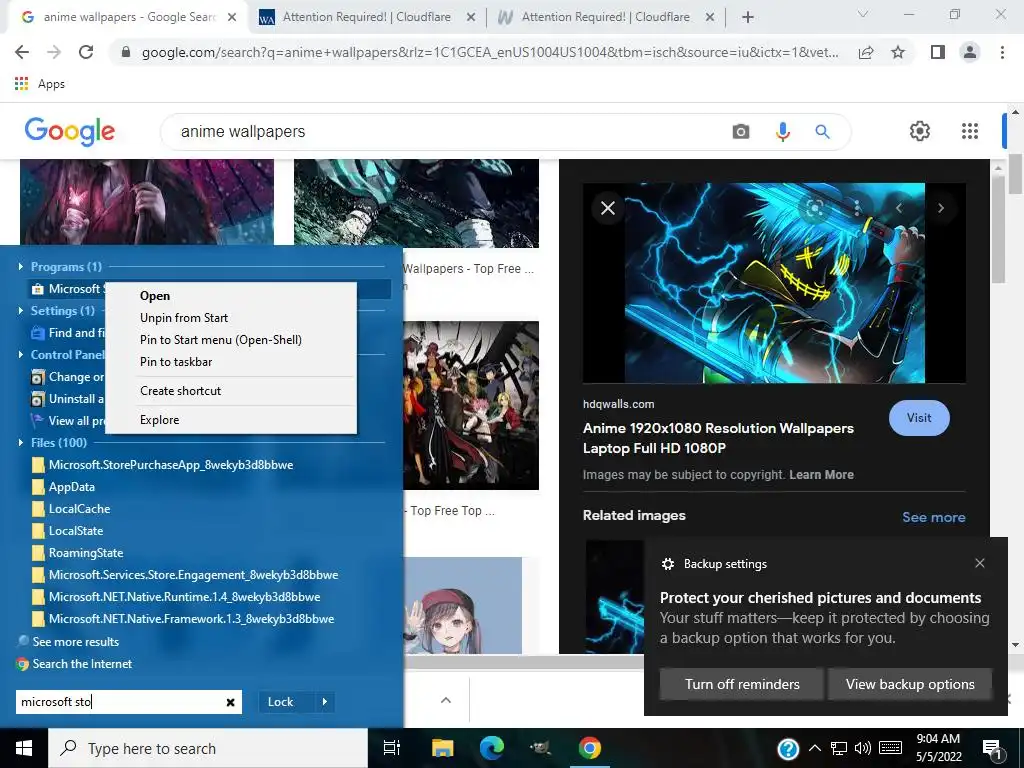
Task: Click Chrome's back navigation arrow
Action: [x=22, y=52]
